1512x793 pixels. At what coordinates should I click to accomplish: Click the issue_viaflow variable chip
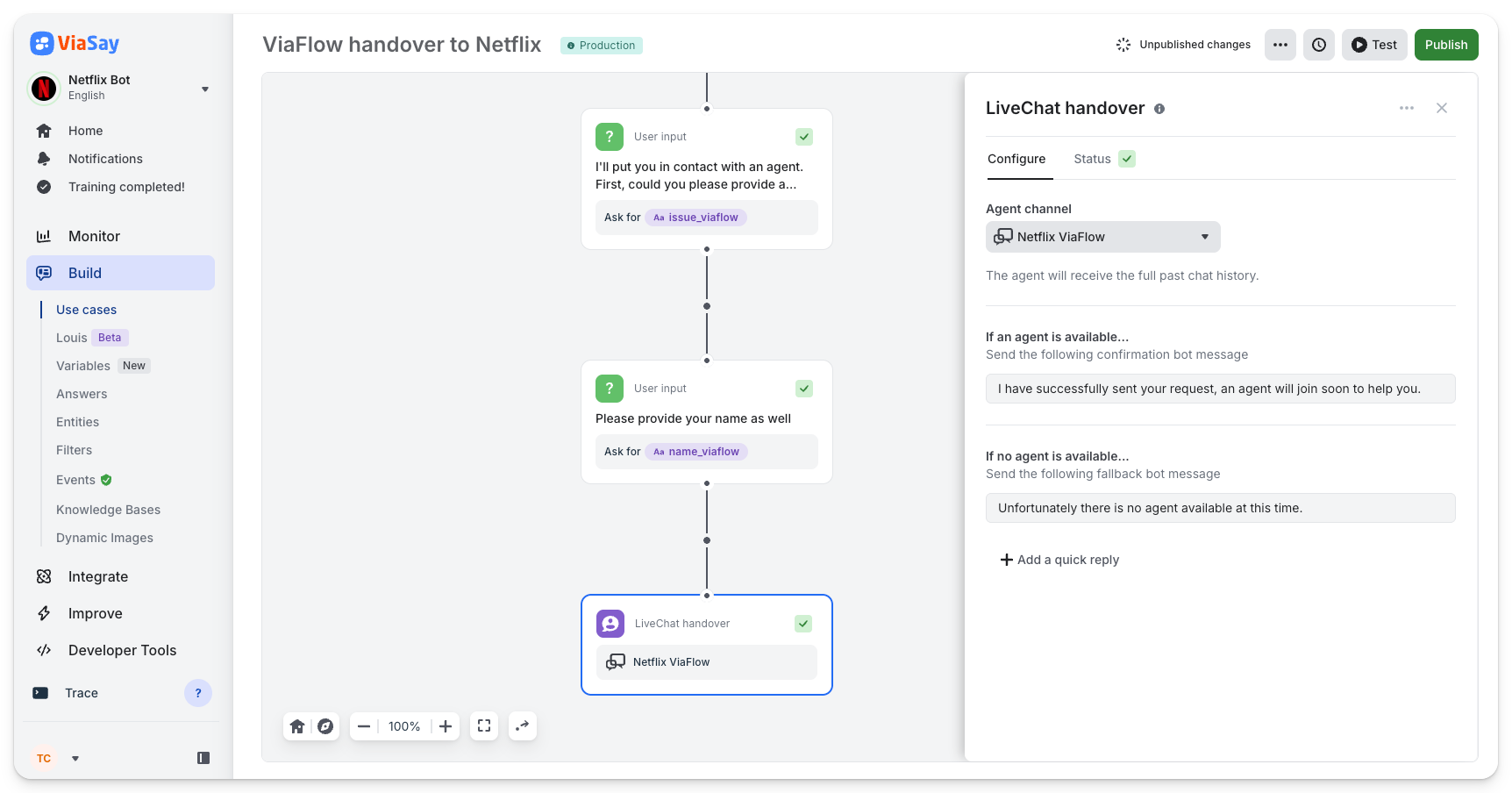696,218
